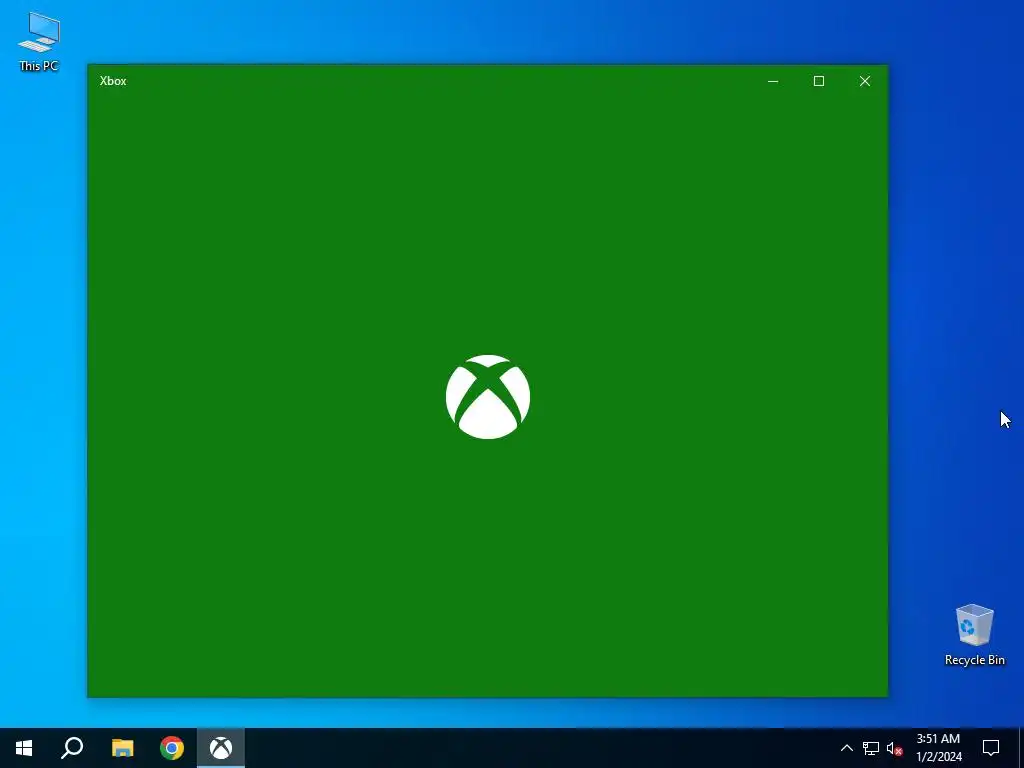Screen dimensions: 1024x768
Task: Minimize the Xbox window
Action: pyautogui.click(x=773, y=81)
